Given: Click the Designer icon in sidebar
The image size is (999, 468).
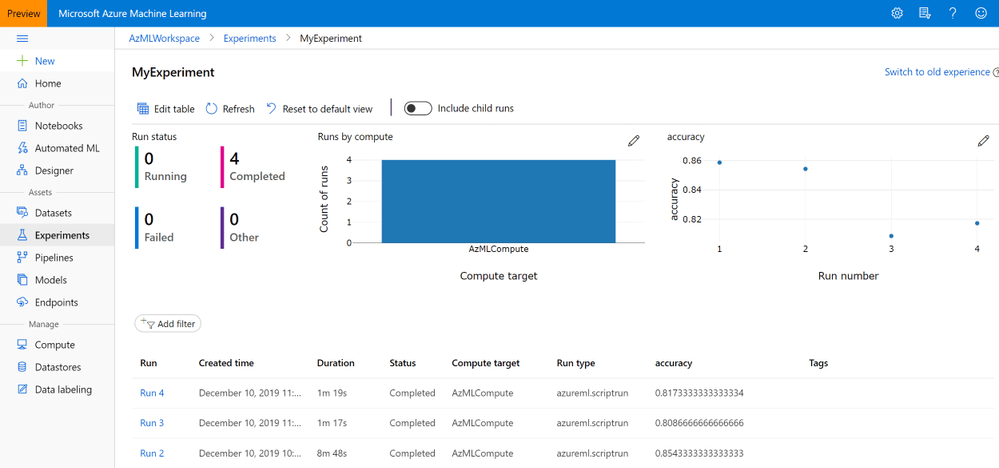Looking at the screenshot, I should tap(22, 171).
